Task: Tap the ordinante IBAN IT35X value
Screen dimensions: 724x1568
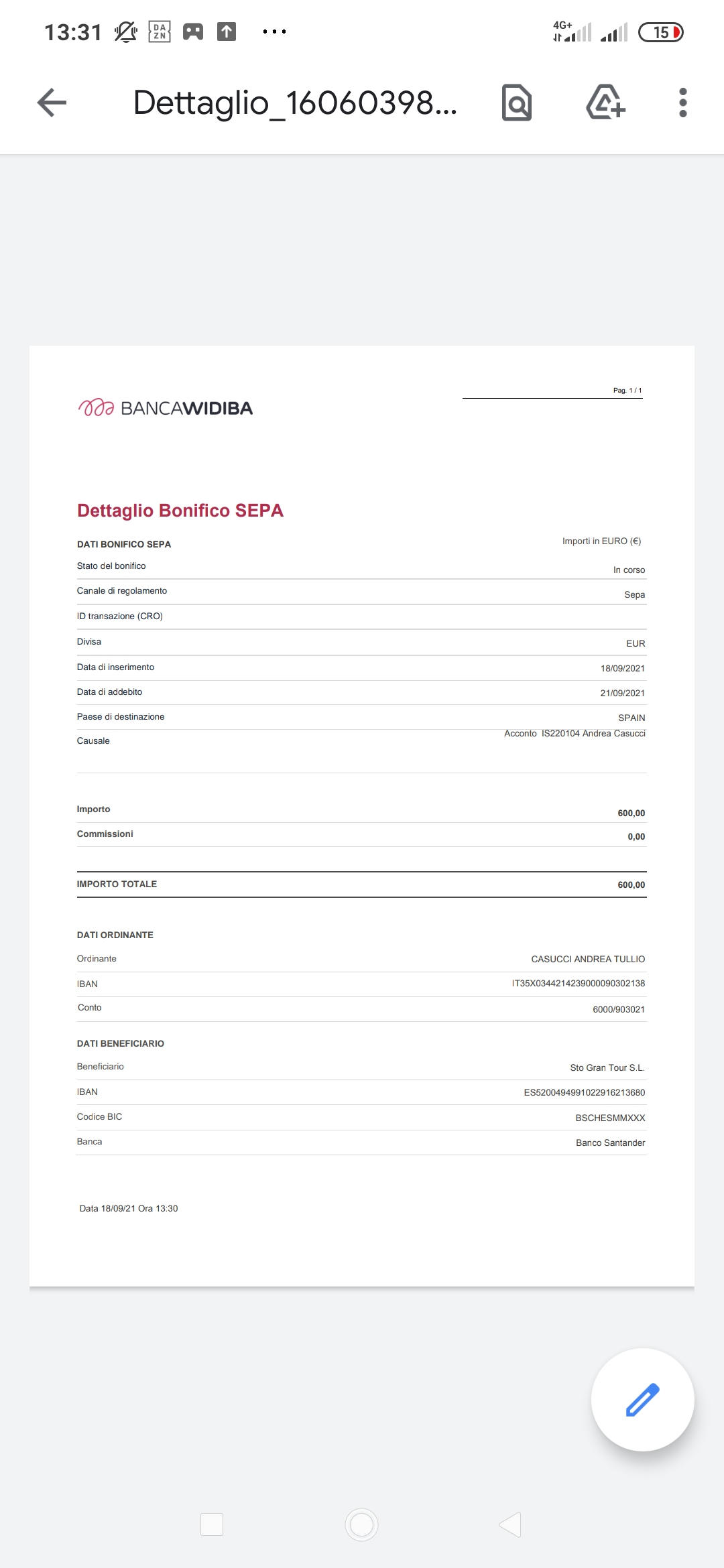Action: 579,983
